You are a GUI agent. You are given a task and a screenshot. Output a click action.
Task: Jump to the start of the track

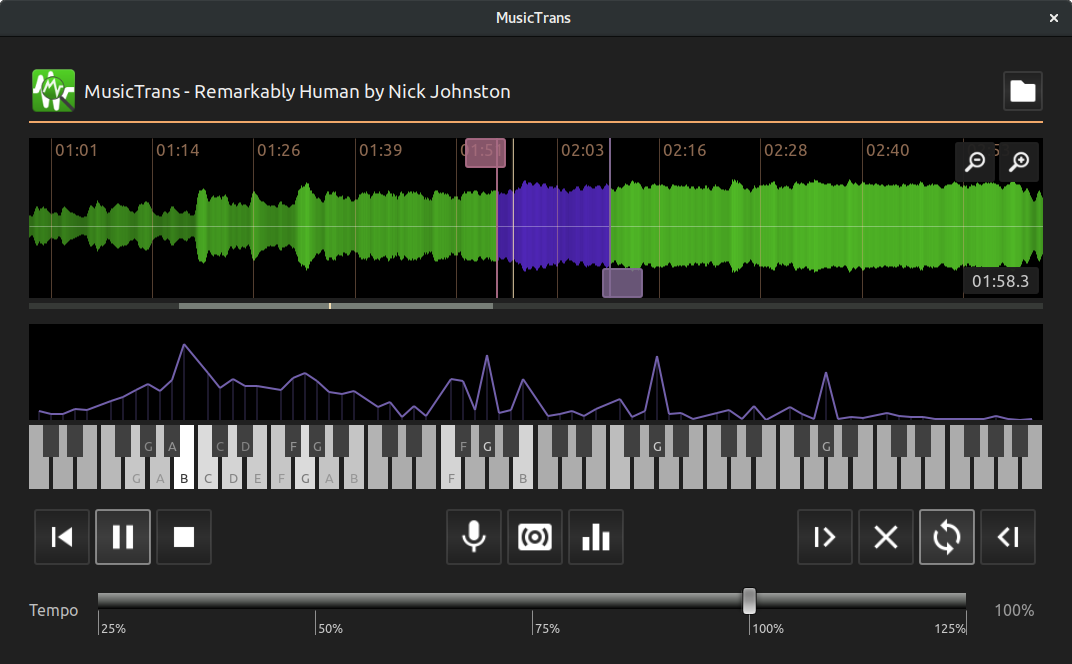click(62, 537)
